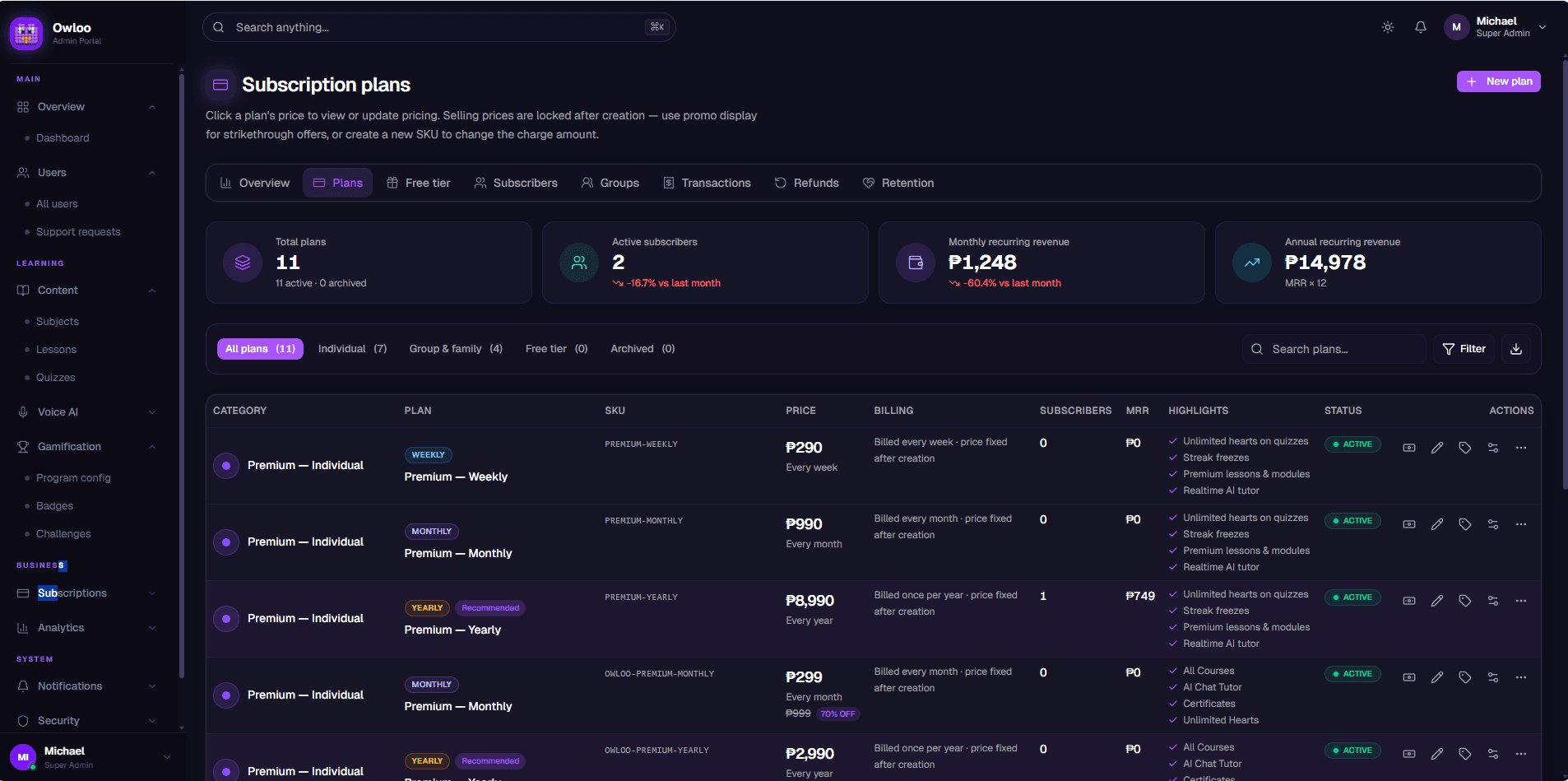The image size is (1568, 781).
Task: Click the Owloo logo icon
Action: [x=26, y=33]
